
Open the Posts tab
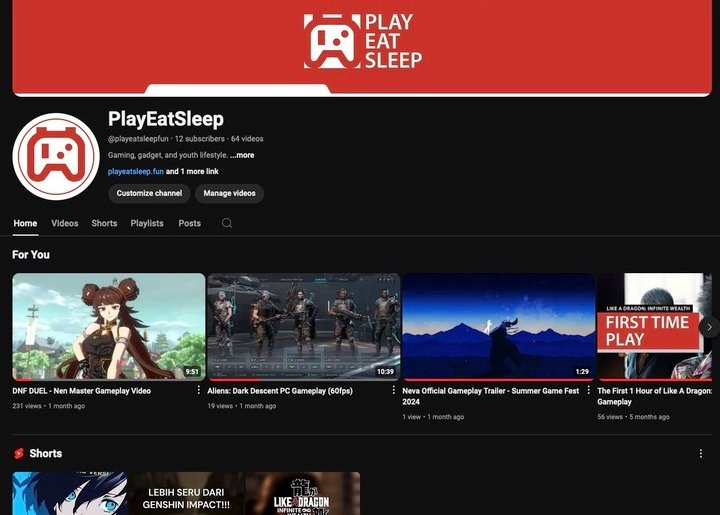tap(190, 224)
